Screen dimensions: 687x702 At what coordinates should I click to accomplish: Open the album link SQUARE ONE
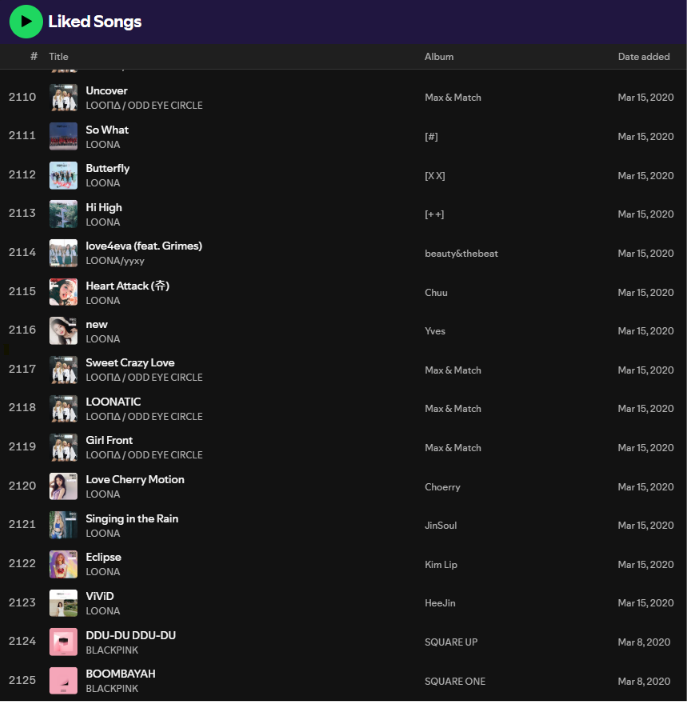[x=455, y=681]
